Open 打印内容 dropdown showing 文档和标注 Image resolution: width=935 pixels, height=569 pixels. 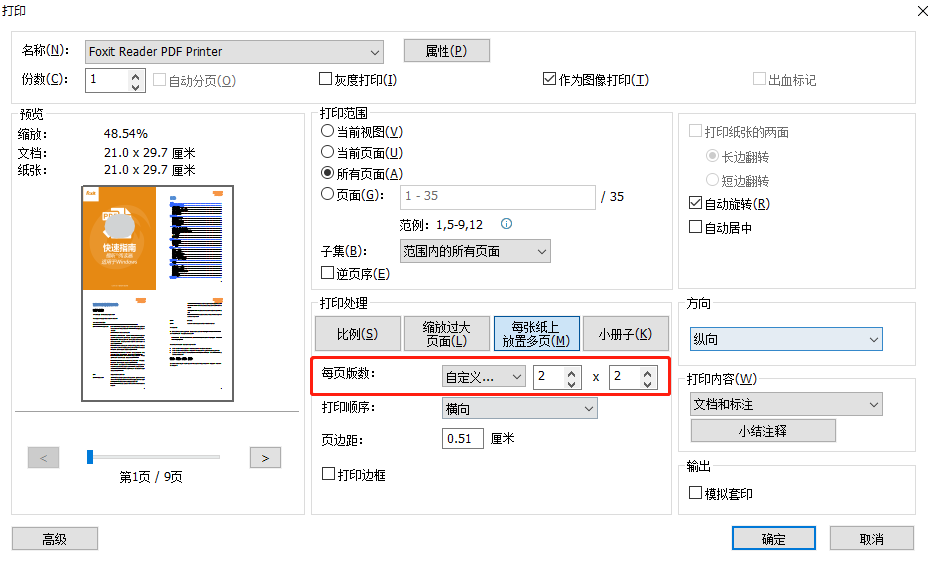point(787,404)
